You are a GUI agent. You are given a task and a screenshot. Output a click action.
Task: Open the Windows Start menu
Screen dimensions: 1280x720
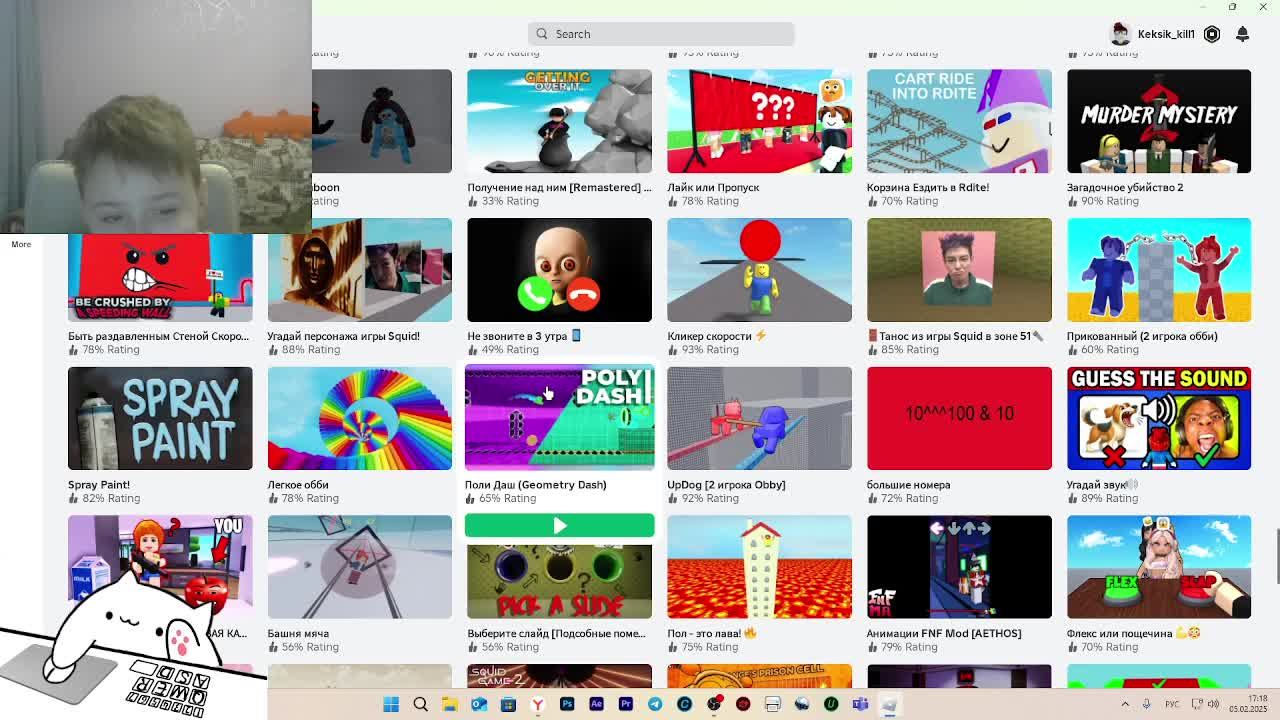click(x=391, y=704)
